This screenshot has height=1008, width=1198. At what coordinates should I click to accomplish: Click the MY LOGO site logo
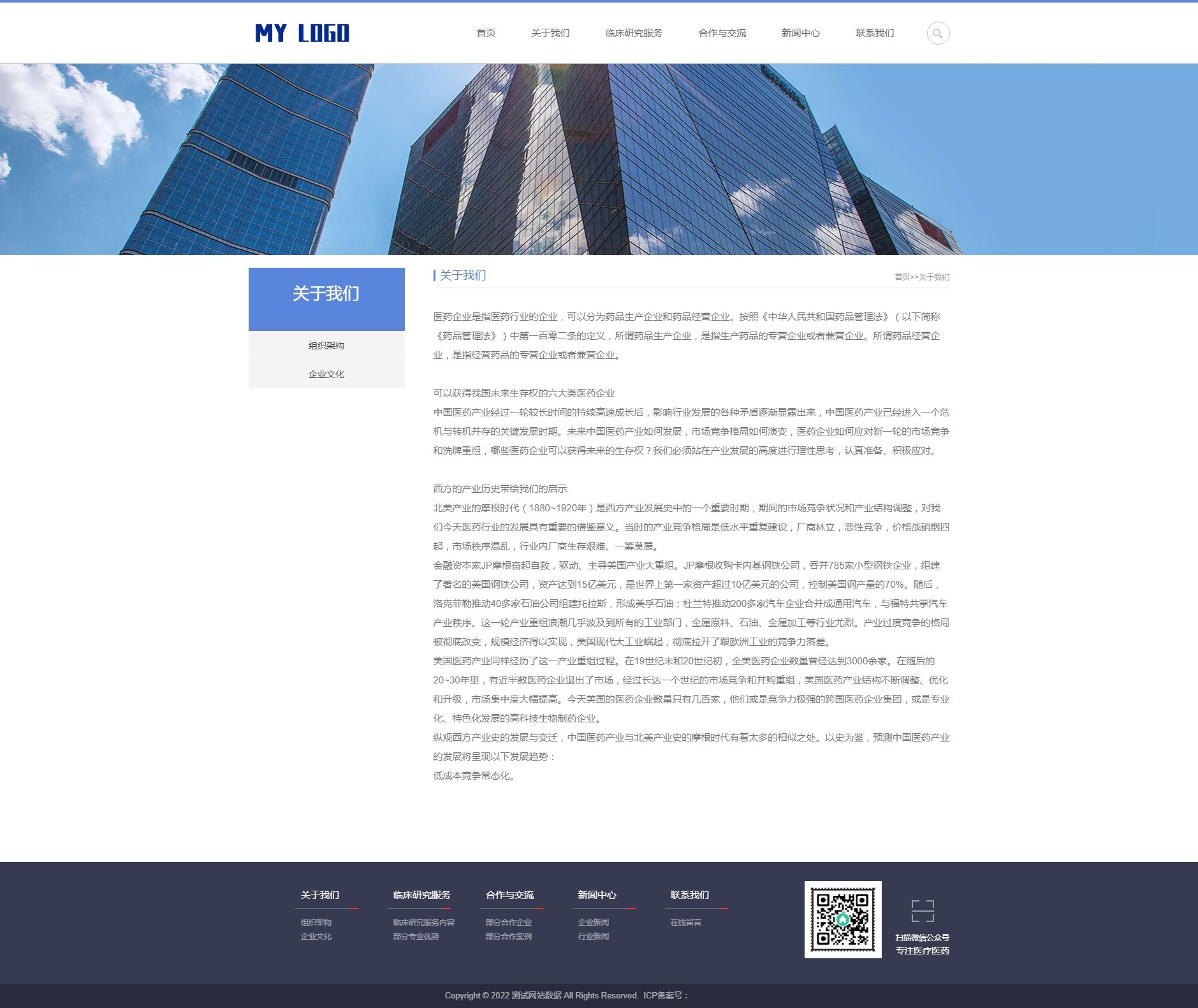pos(302,33)
